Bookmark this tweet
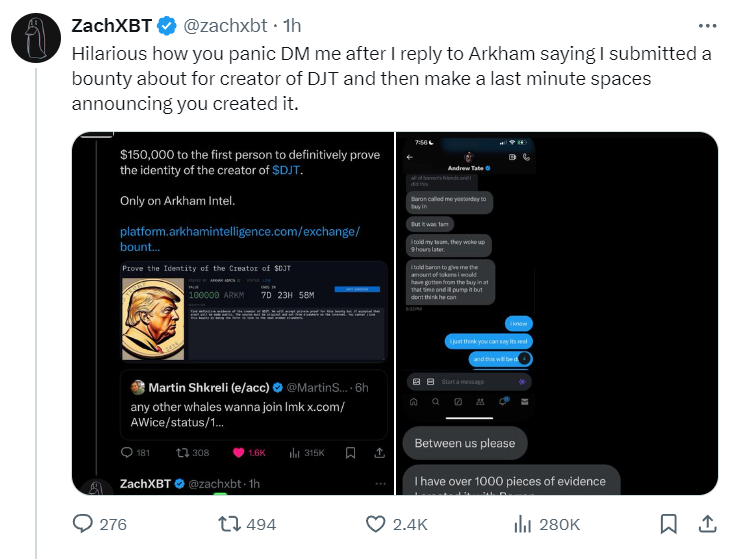The image size is (737, 559). coord(668,524)
